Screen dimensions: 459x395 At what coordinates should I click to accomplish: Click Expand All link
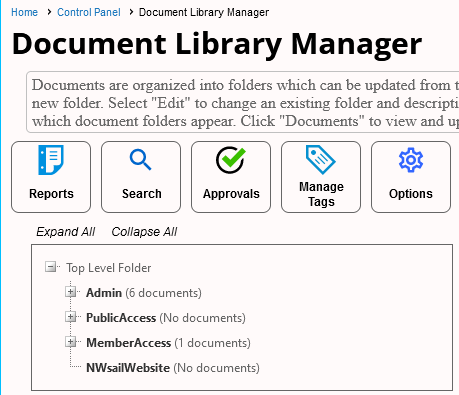click(66, 232)
